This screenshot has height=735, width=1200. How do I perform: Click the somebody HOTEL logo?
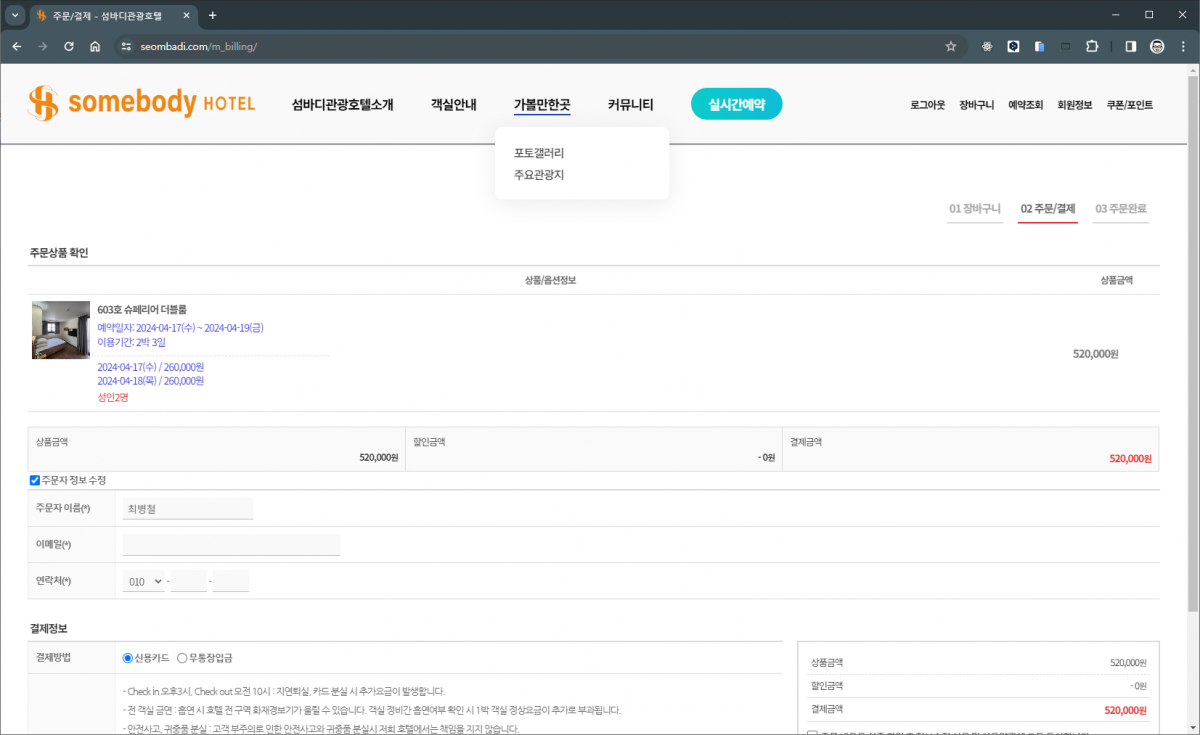click(x=142, y=103)
